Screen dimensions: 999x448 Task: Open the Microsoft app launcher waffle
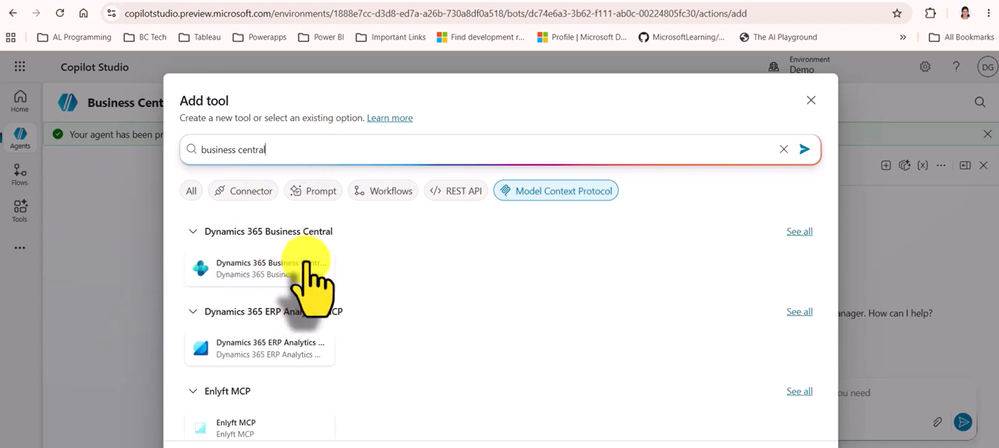(20, 67)
